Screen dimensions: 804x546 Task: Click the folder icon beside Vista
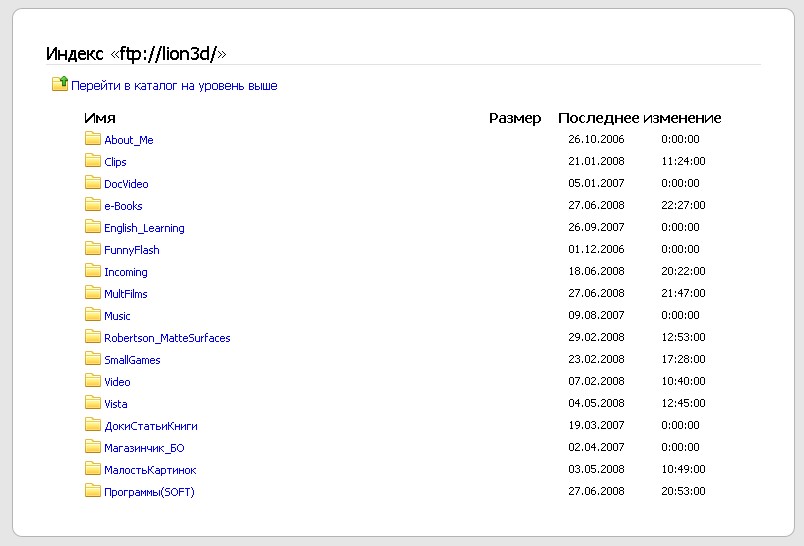[x=93, y=404]
